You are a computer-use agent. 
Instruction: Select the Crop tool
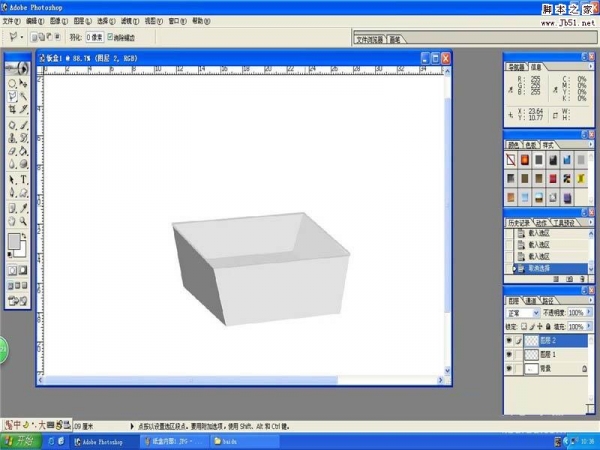12,109
